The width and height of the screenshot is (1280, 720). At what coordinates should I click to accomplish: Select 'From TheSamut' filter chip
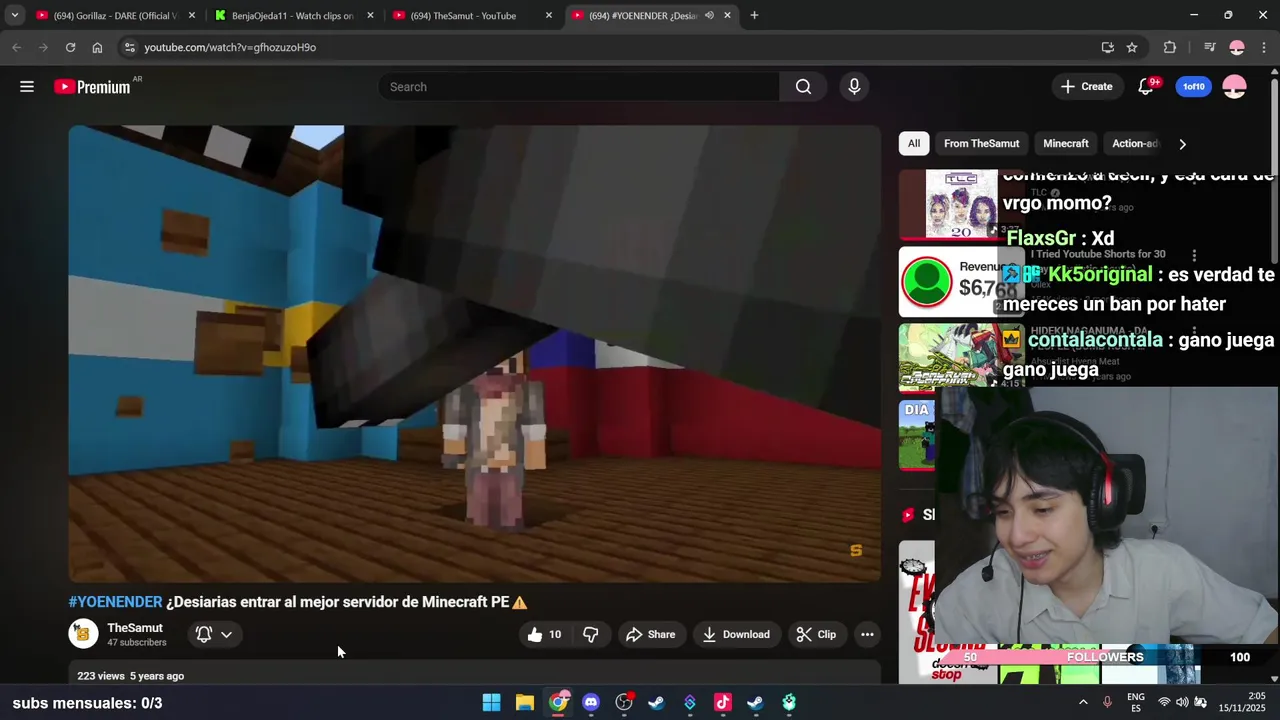982,144
